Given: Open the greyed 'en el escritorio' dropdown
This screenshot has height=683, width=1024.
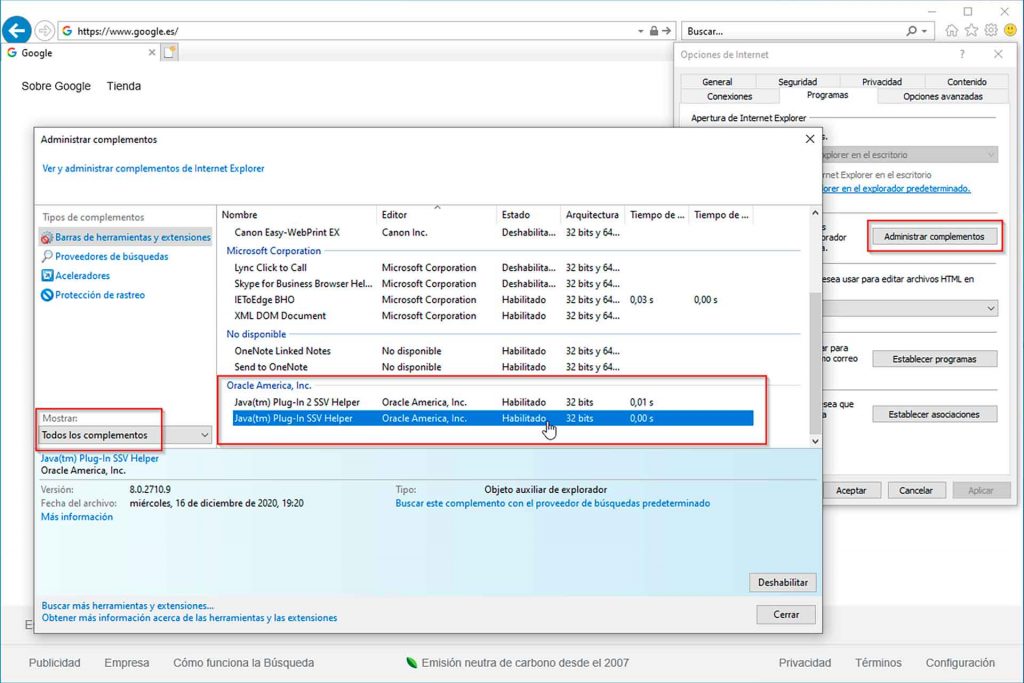Looking at the screenshot, I should click(908, 155).
